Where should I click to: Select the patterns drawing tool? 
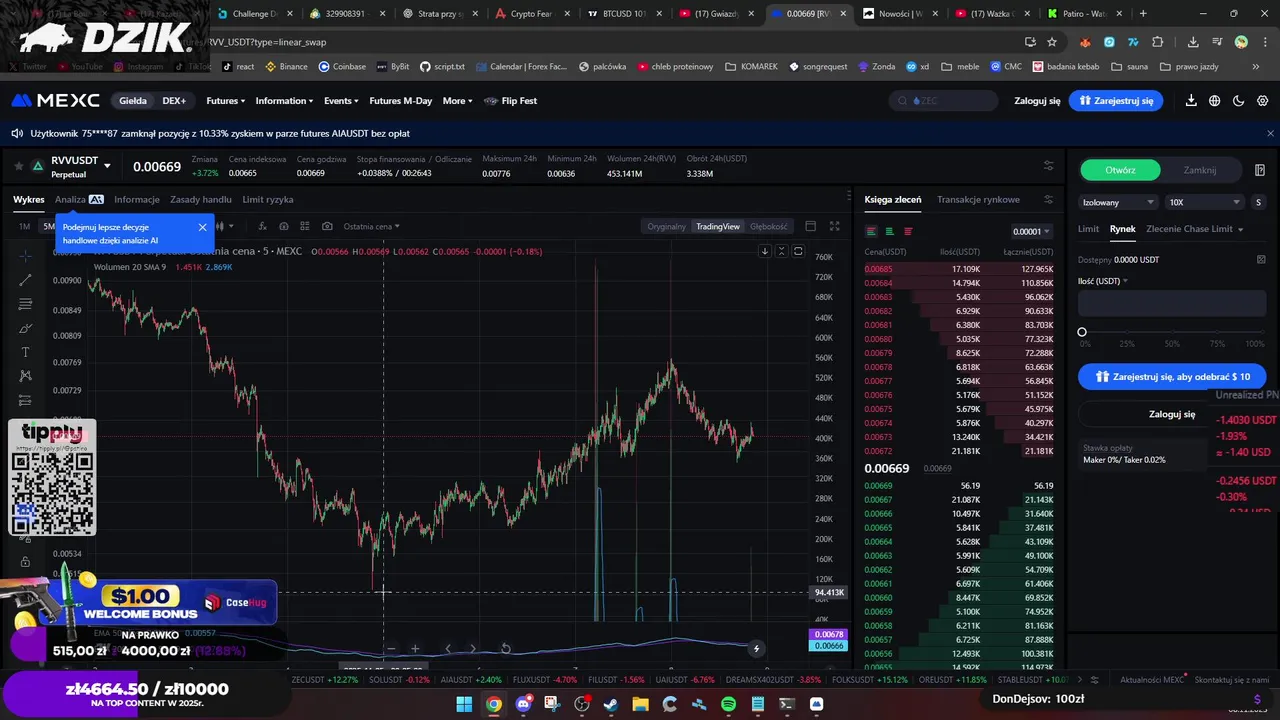pyautogui.click(x=26, y=376)
